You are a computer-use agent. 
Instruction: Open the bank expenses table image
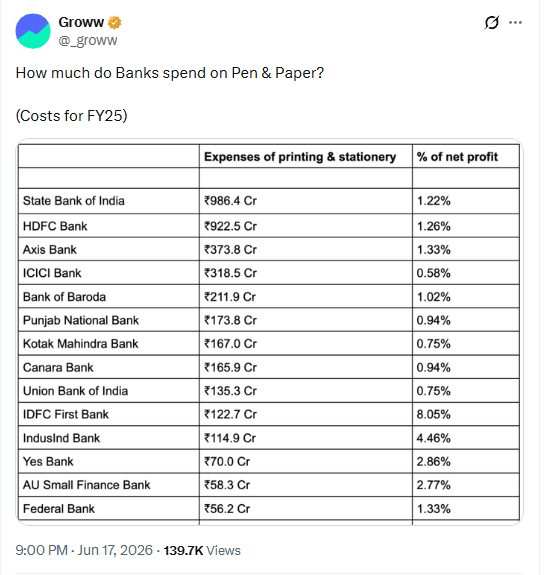(270, 332)
